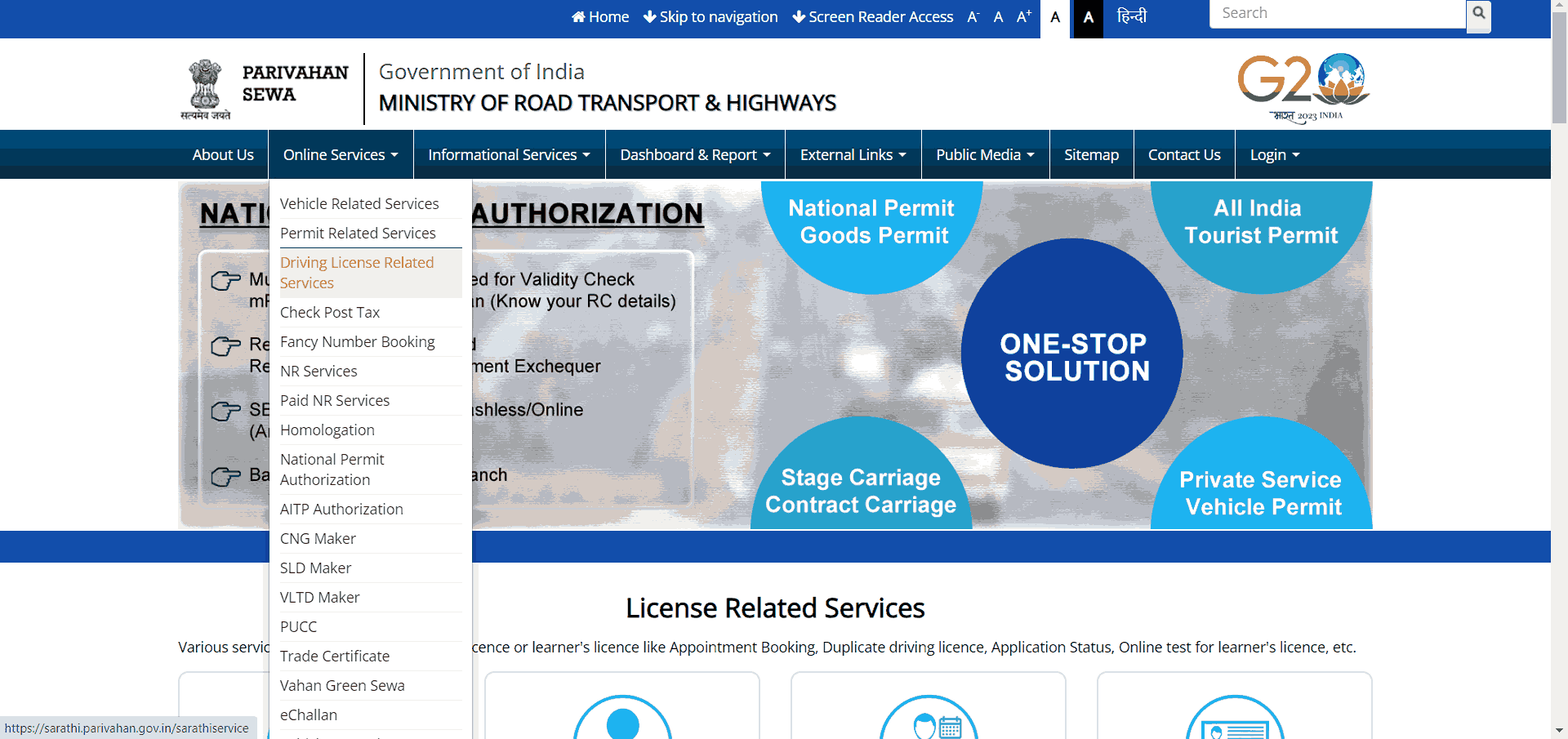
Task: Reset font size with normal A button
Action: pyautogui.click(x=998, y=17)
